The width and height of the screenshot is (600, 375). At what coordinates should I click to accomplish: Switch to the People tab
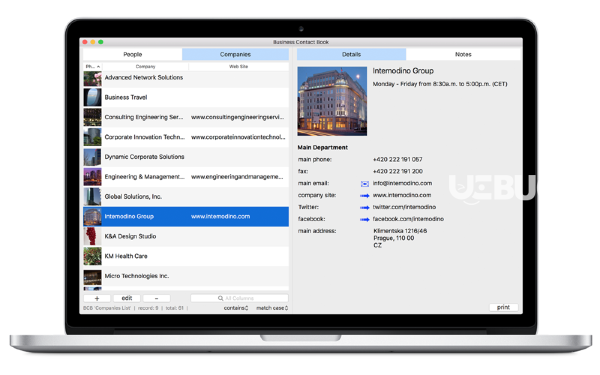pos(132,54)
